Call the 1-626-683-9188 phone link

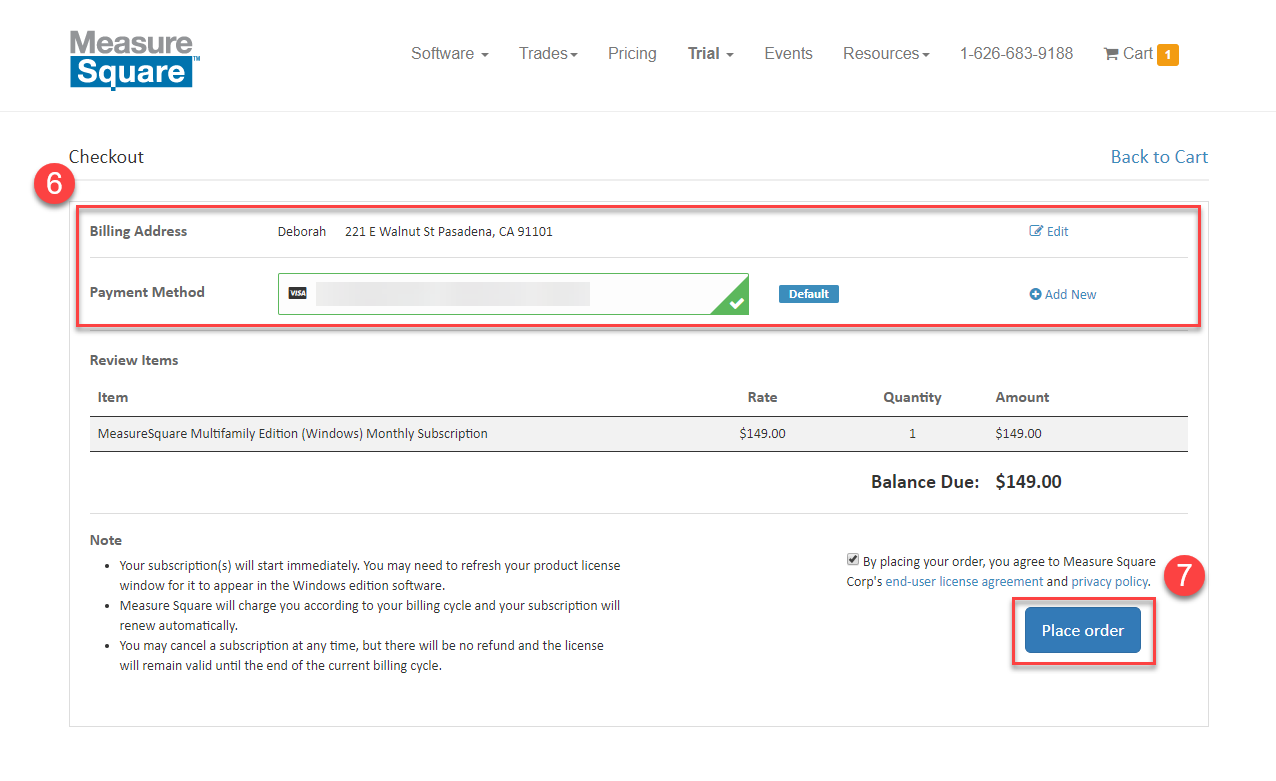point(1016,54)
